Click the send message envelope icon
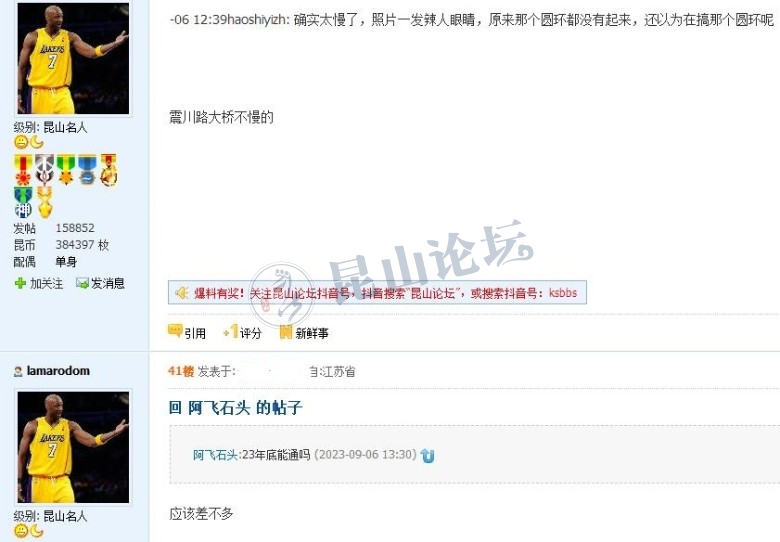 (82, 283)
